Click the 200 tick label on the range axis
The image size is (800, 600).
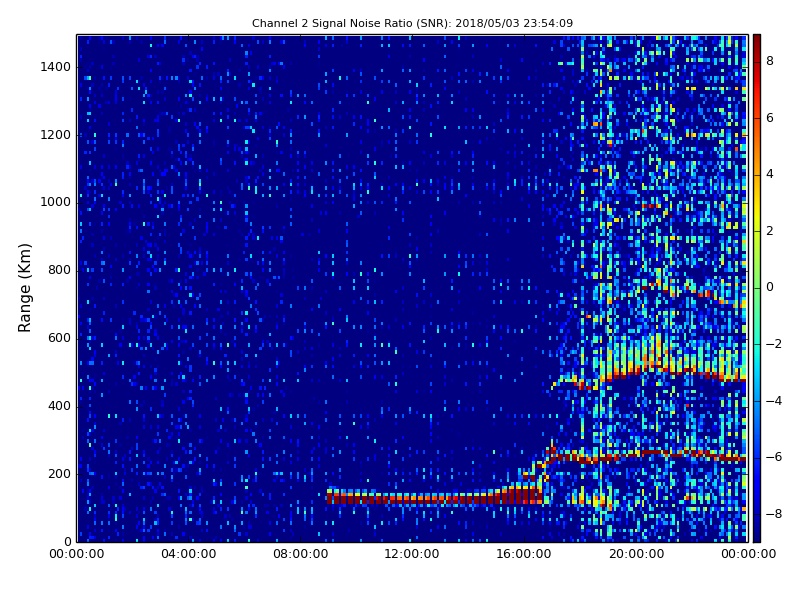pyautogui.click(x=59, y=473)
